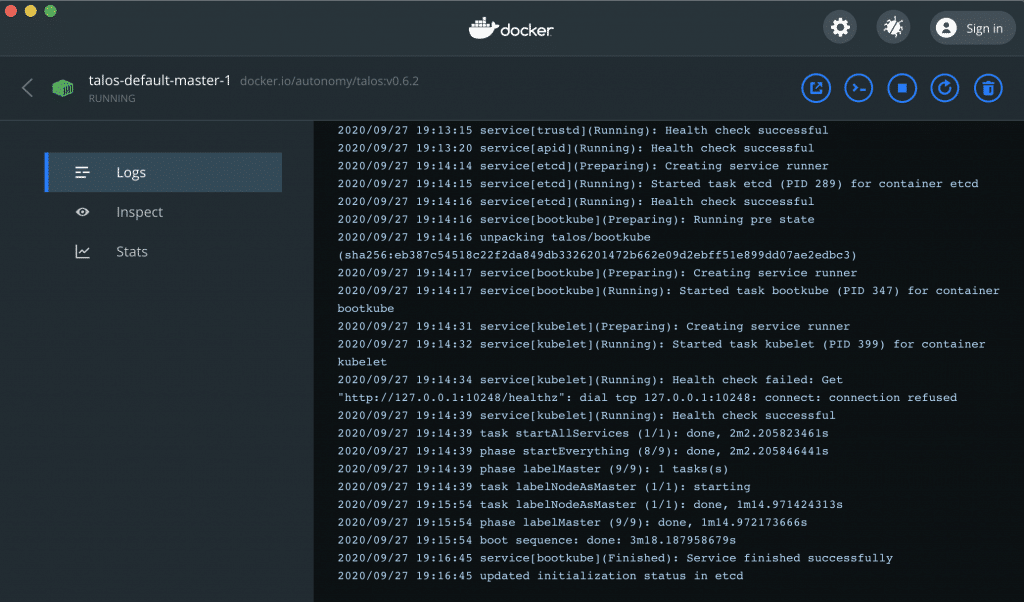Open container in browser

pos(816,88)
